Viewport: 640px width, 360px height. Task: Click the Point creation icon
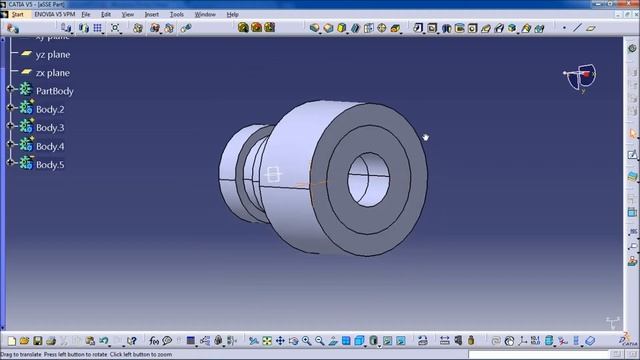[564, 28]
